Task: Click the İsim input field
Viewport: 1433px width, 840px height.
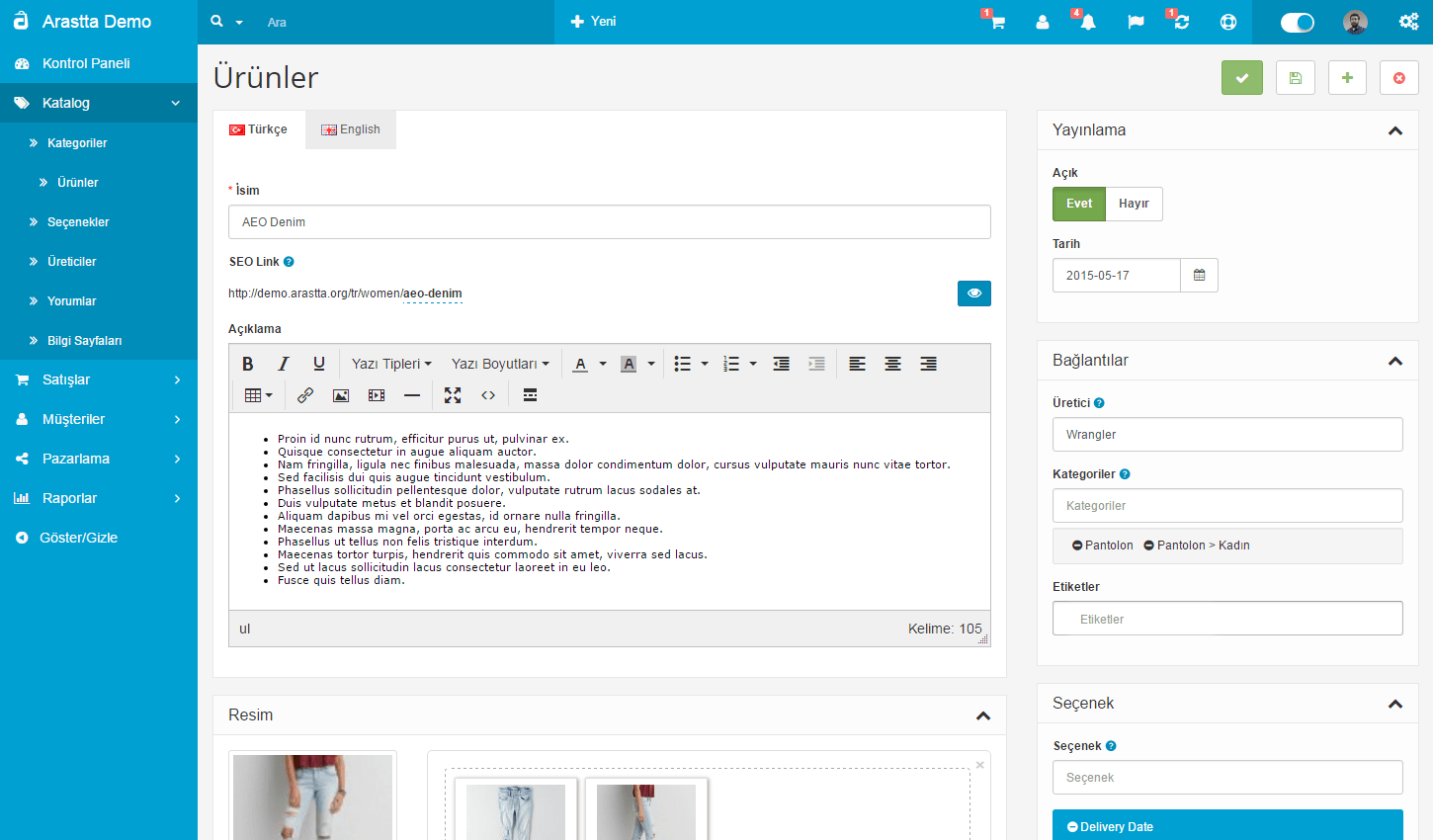Action: click(609, 222)
